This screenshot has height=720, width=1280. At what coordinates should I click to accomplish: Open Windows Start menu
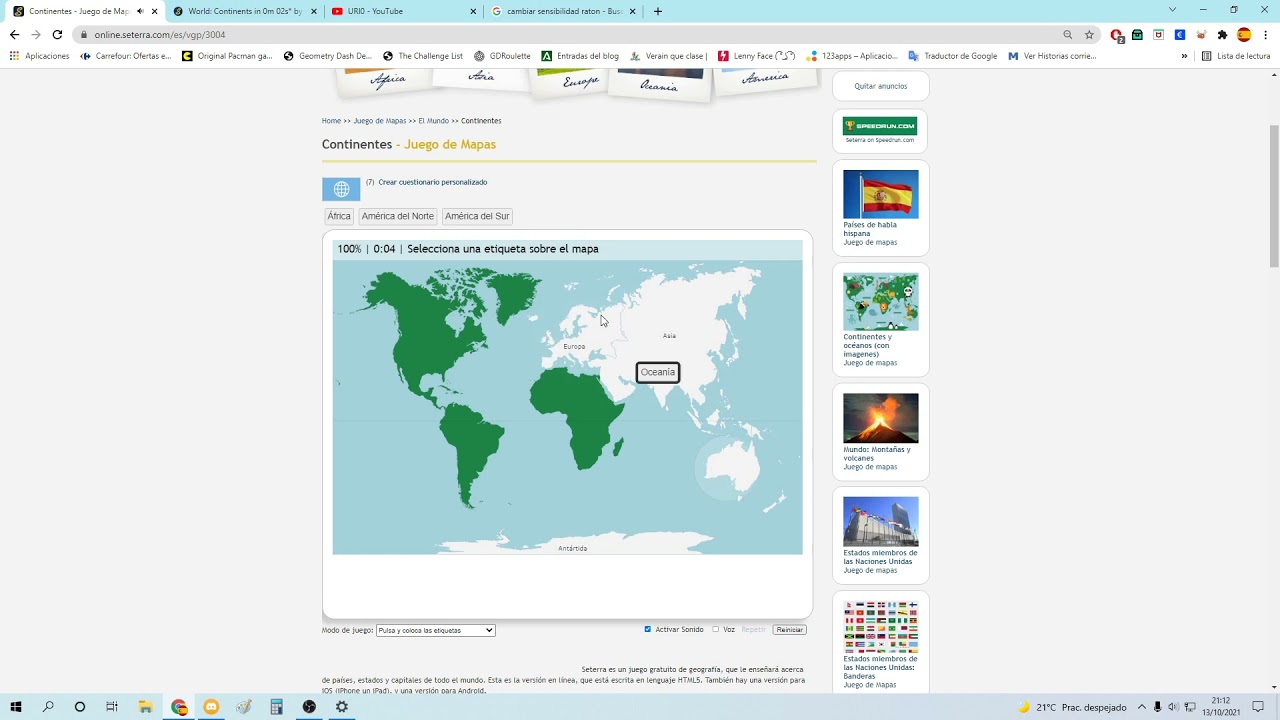(16, 707)
